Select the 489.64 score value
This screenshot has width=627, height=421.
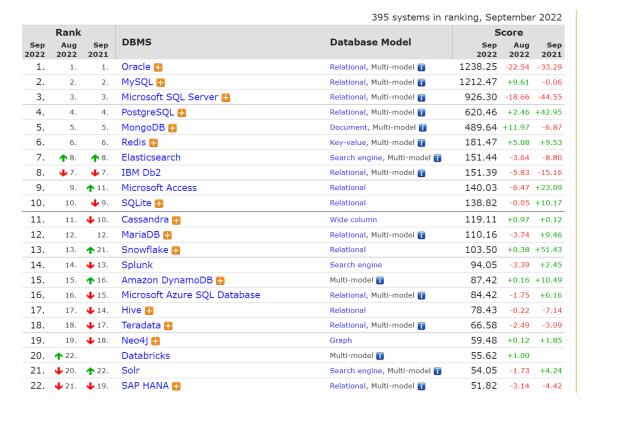click(x=481, y=128)
